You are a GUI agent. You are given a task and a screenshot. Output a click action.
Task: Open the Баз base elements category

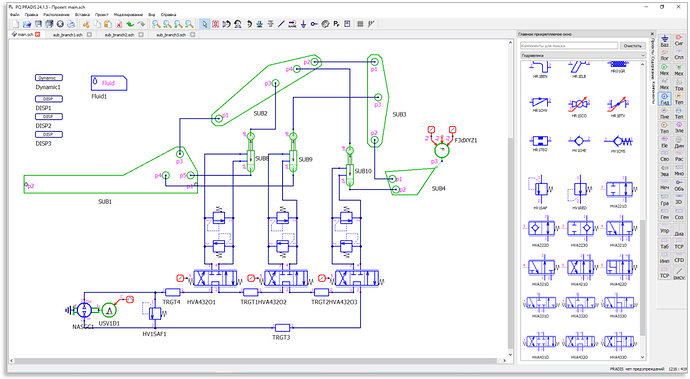click(x=664, y=41)
